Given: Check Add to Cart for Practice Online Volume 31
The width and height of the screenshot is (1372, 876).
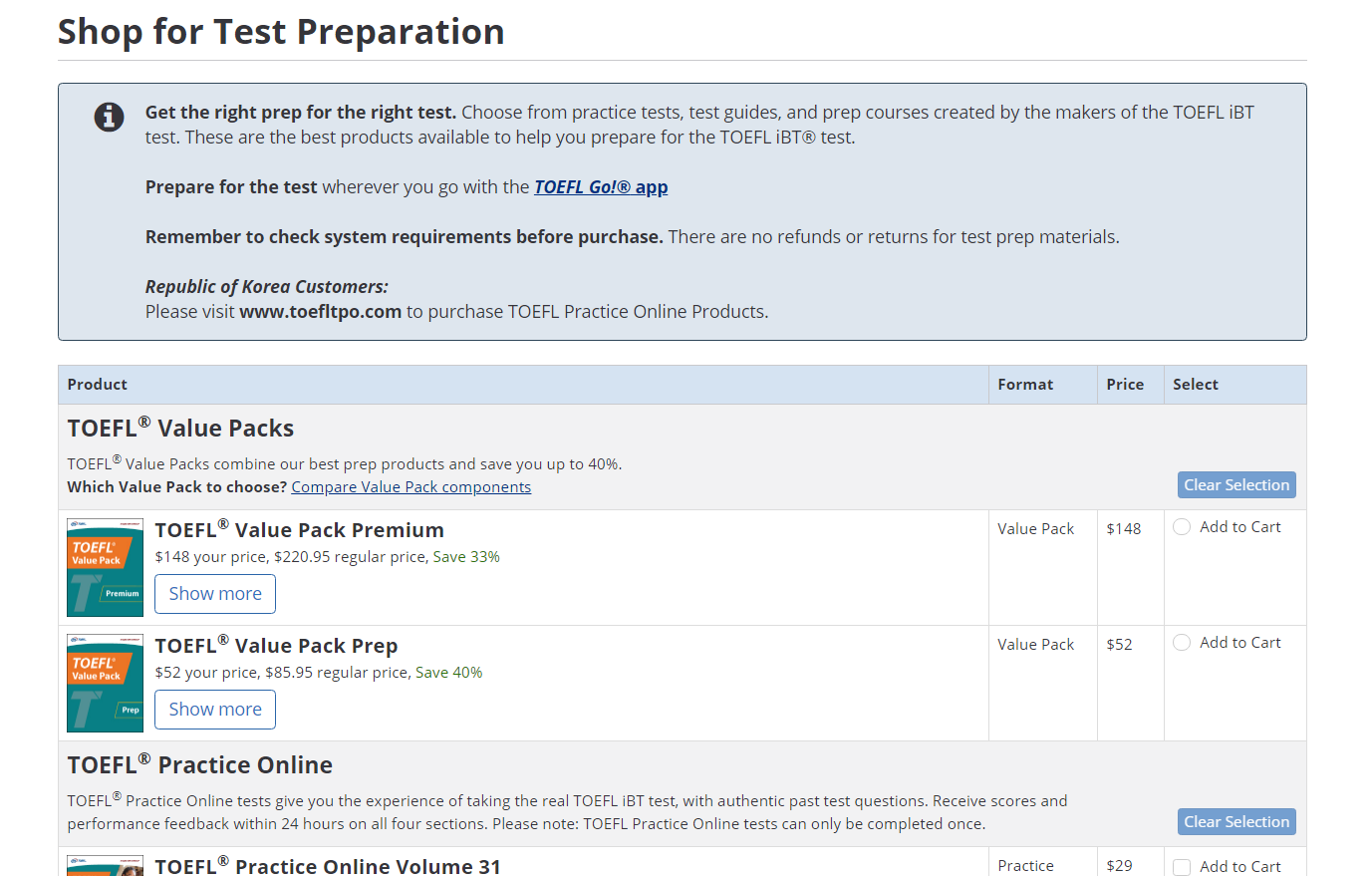Looking at the screenshot, I should point(1182,867).
